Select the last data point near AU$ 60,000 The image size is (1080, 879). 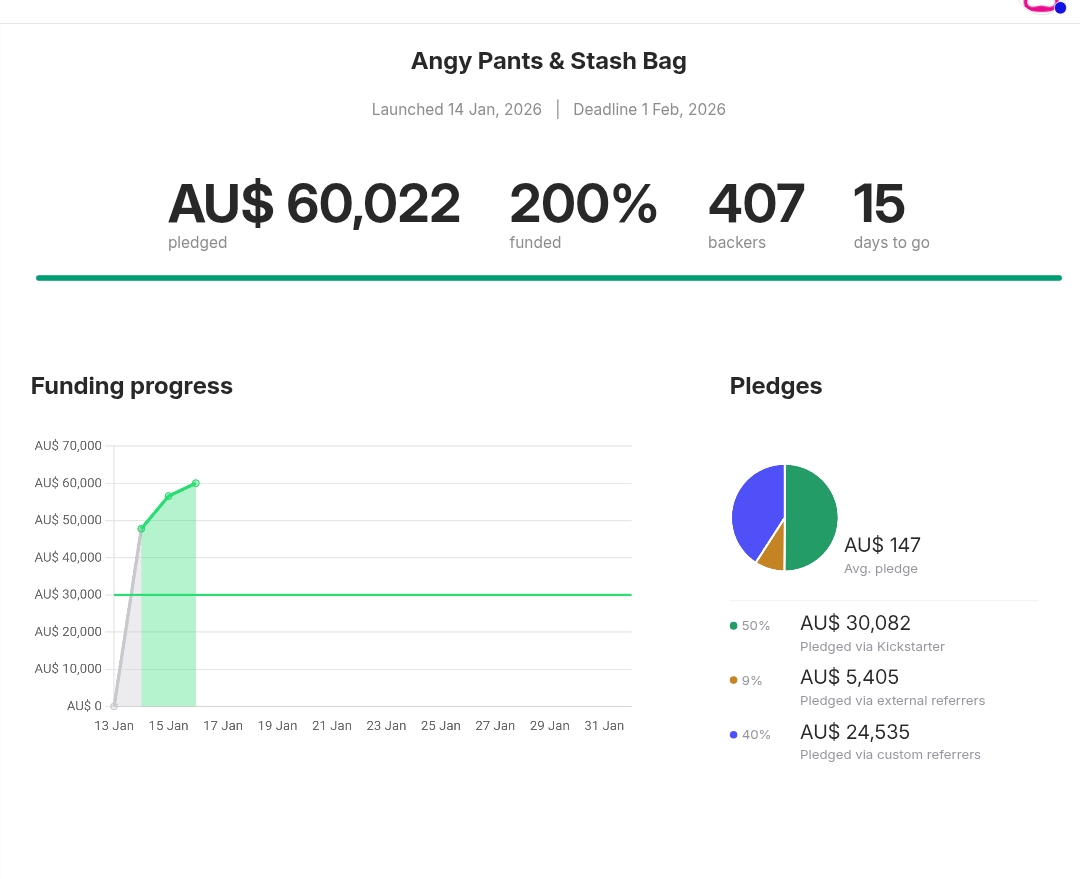tap(196, 483)
